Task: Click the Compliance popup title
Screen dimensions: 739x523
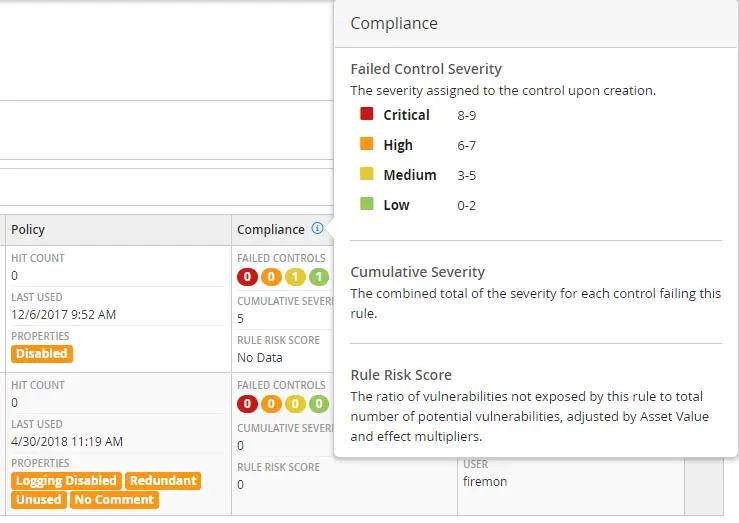Action: 394,24
